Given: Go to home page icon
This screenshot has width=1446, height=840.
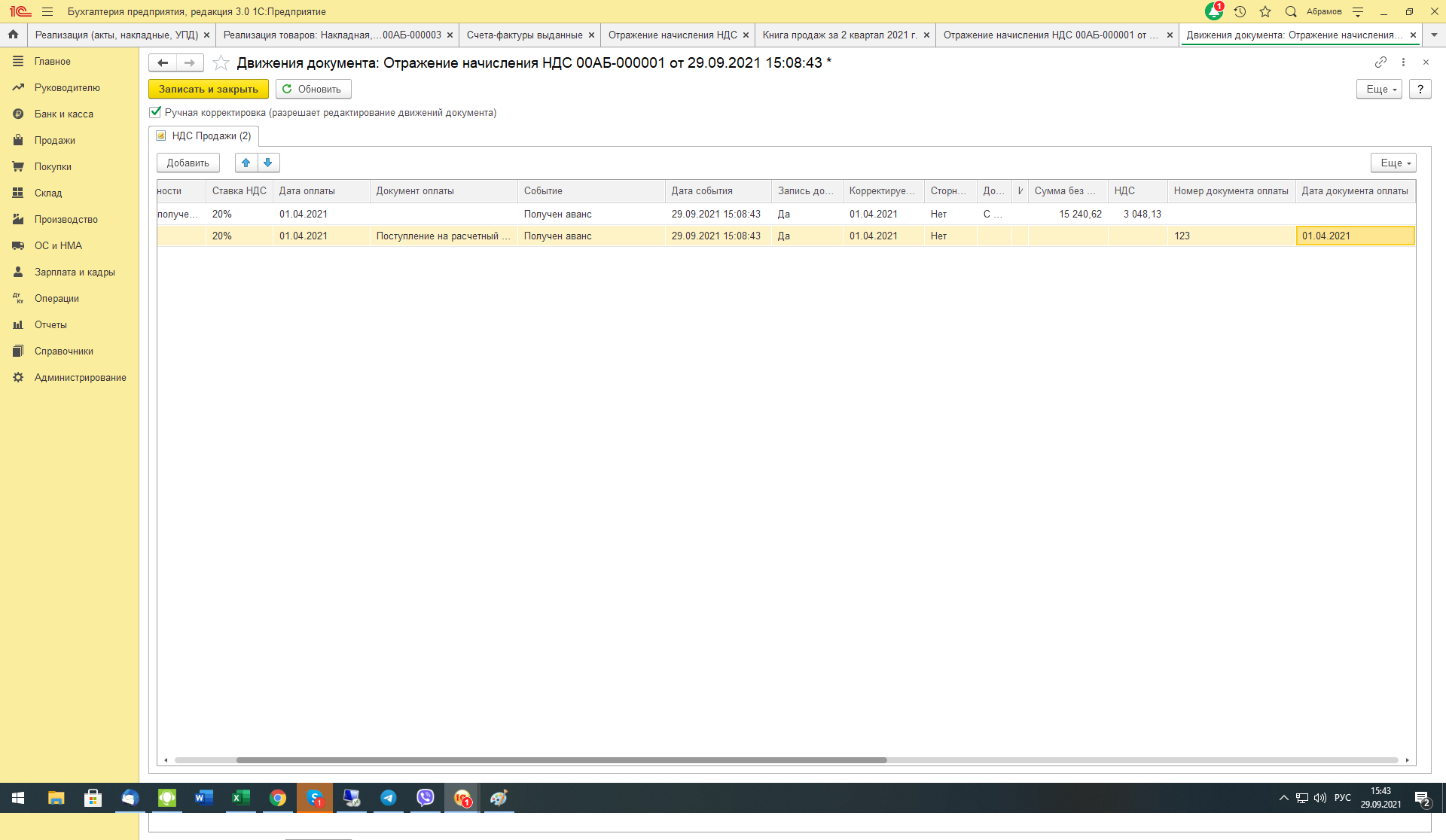Looking at the screenshot, I should (13, 35).
